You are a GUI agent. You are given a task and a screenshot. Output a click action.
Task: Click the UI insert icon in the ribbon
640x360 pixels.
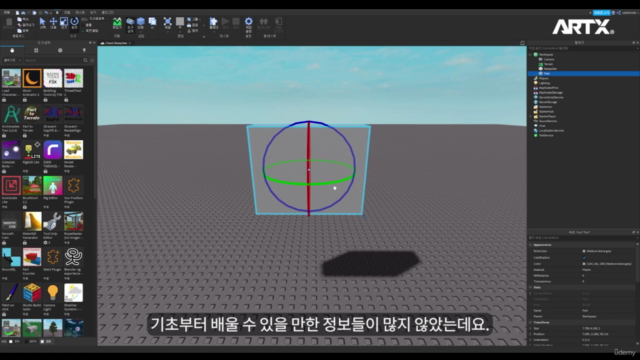pos(152,21)
